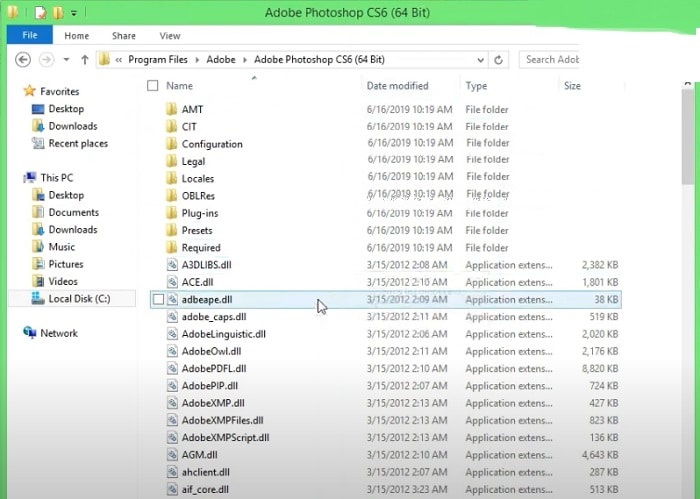
Task: Click the Search Adobe field
Action: click(550, 59)
